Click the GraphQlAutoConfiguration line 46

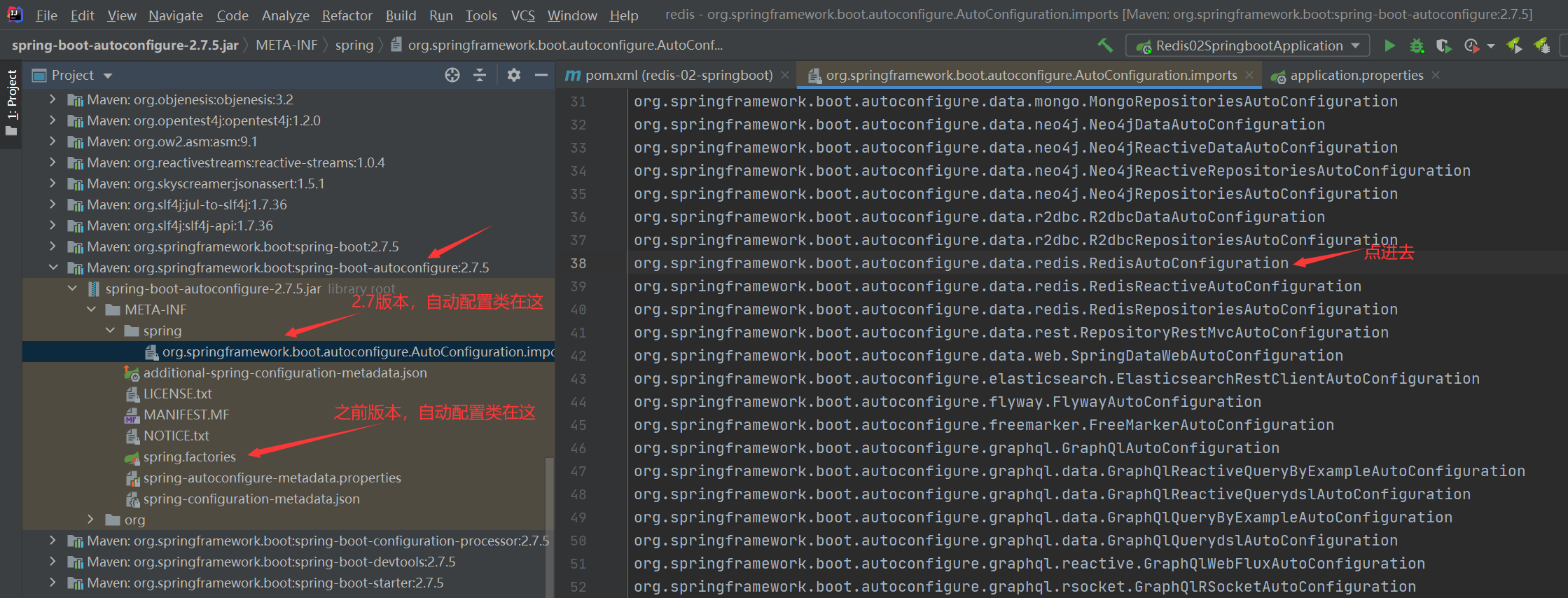956,448
